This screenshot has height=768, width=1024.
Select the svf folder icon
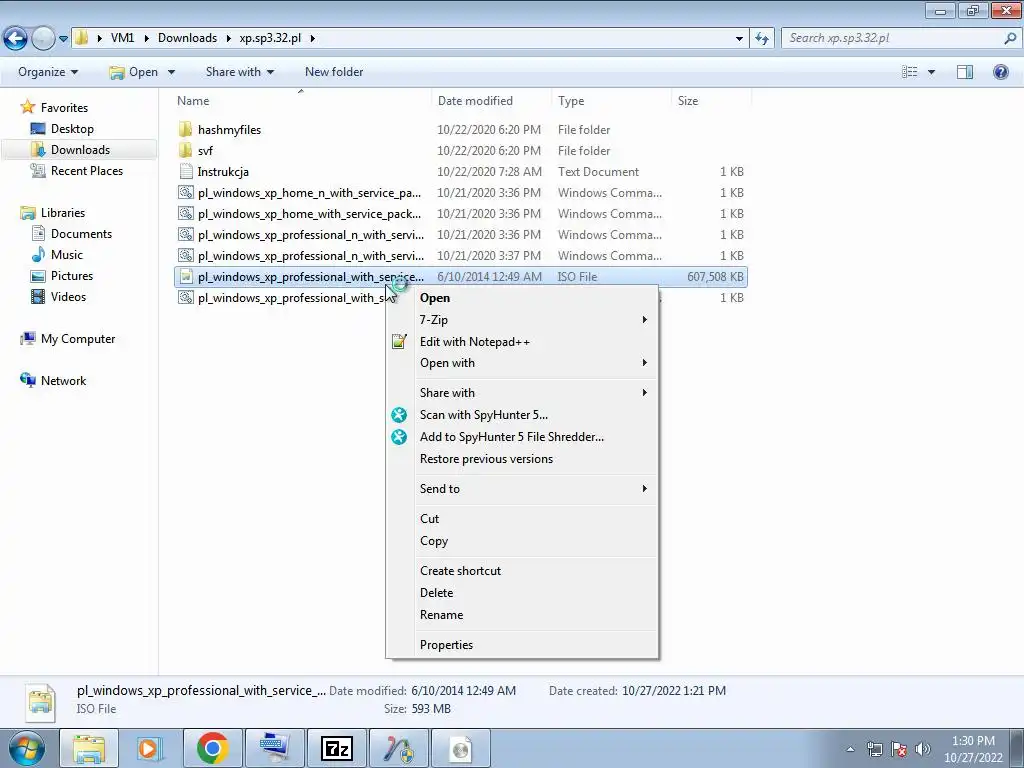tap(185, 150)
